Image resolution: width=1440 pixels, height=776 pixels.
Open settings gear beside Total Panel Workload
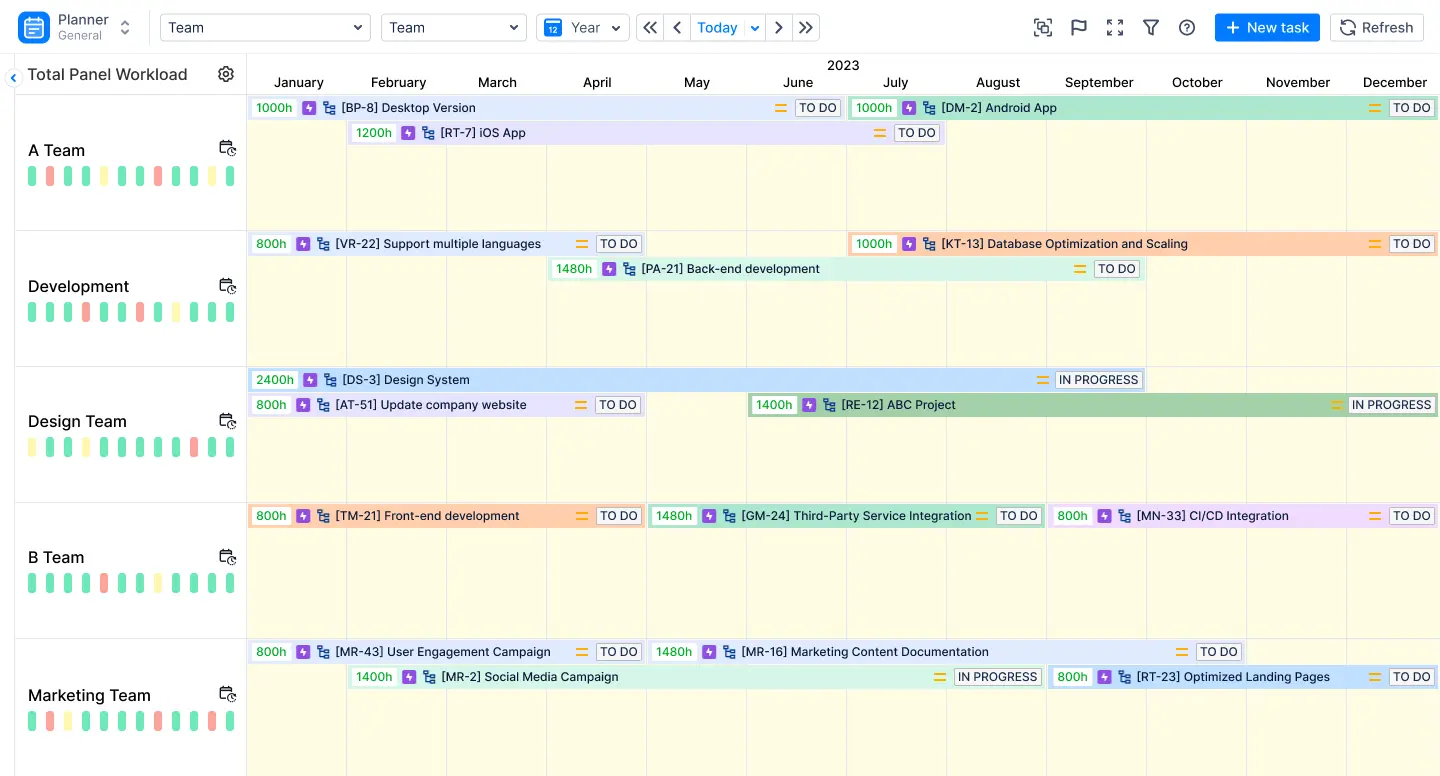pyautogui.click(x=226, y=73)
